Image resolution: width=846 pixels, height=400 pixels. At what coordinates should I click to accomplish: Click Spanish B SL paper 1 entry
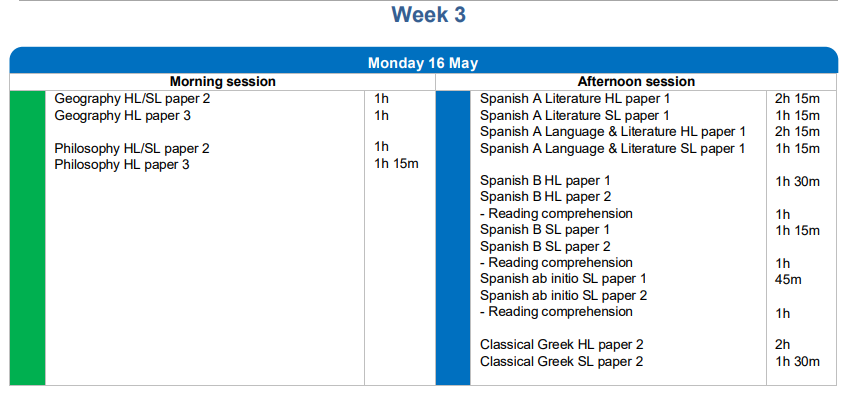tap(545, 230)
